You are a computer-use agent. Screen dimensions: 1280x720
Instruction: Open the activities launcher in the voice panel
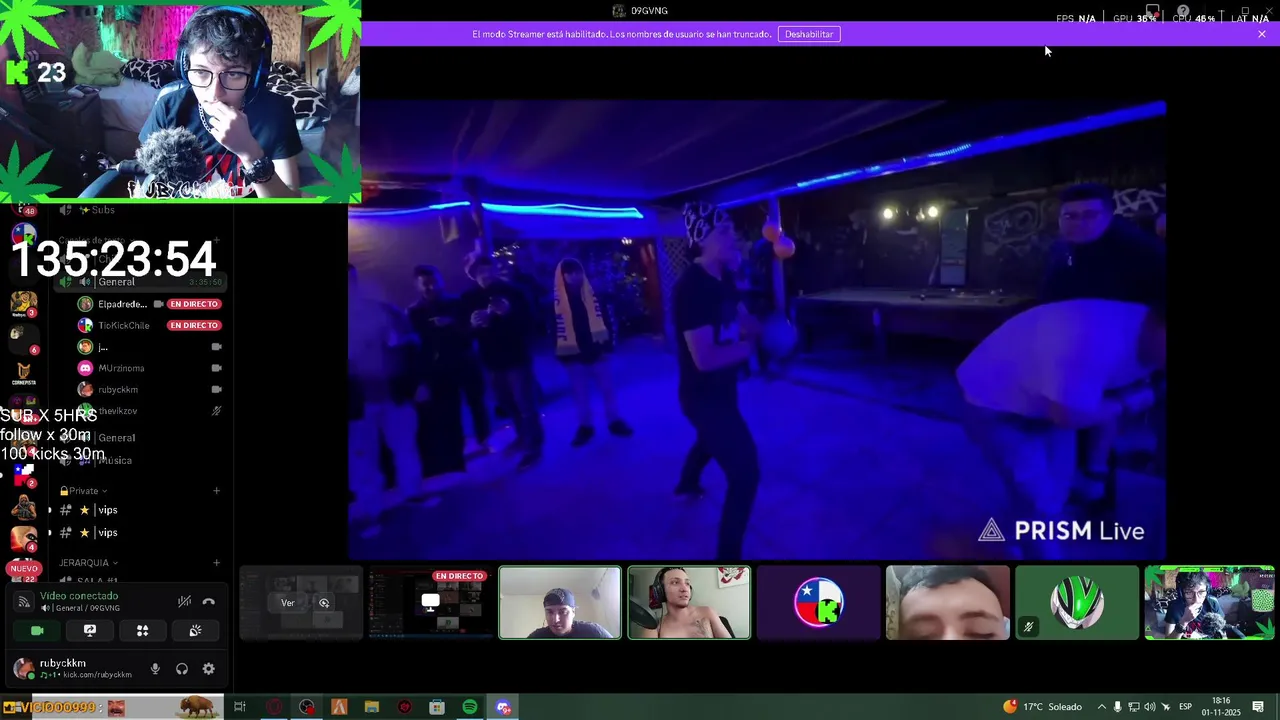tap(142, 631)
